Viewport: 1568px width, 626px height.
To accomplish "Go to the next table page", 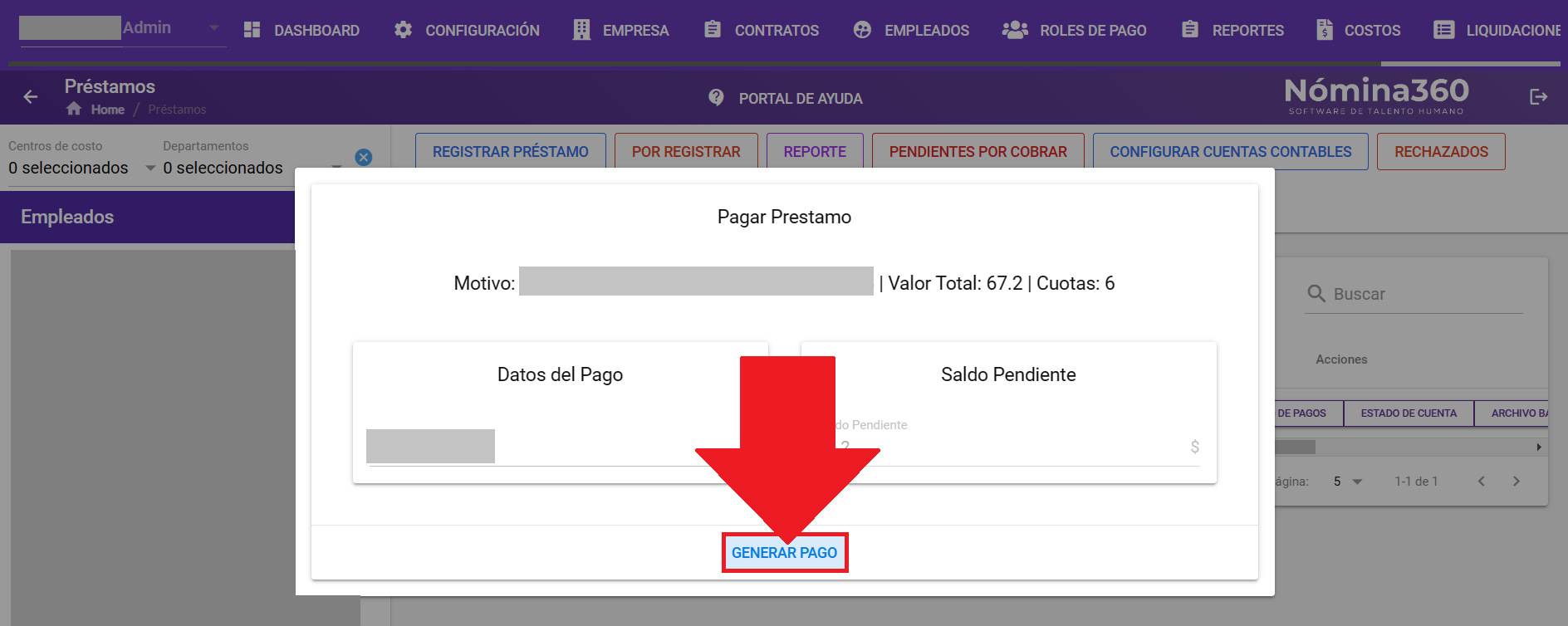I will point(1517,482).
